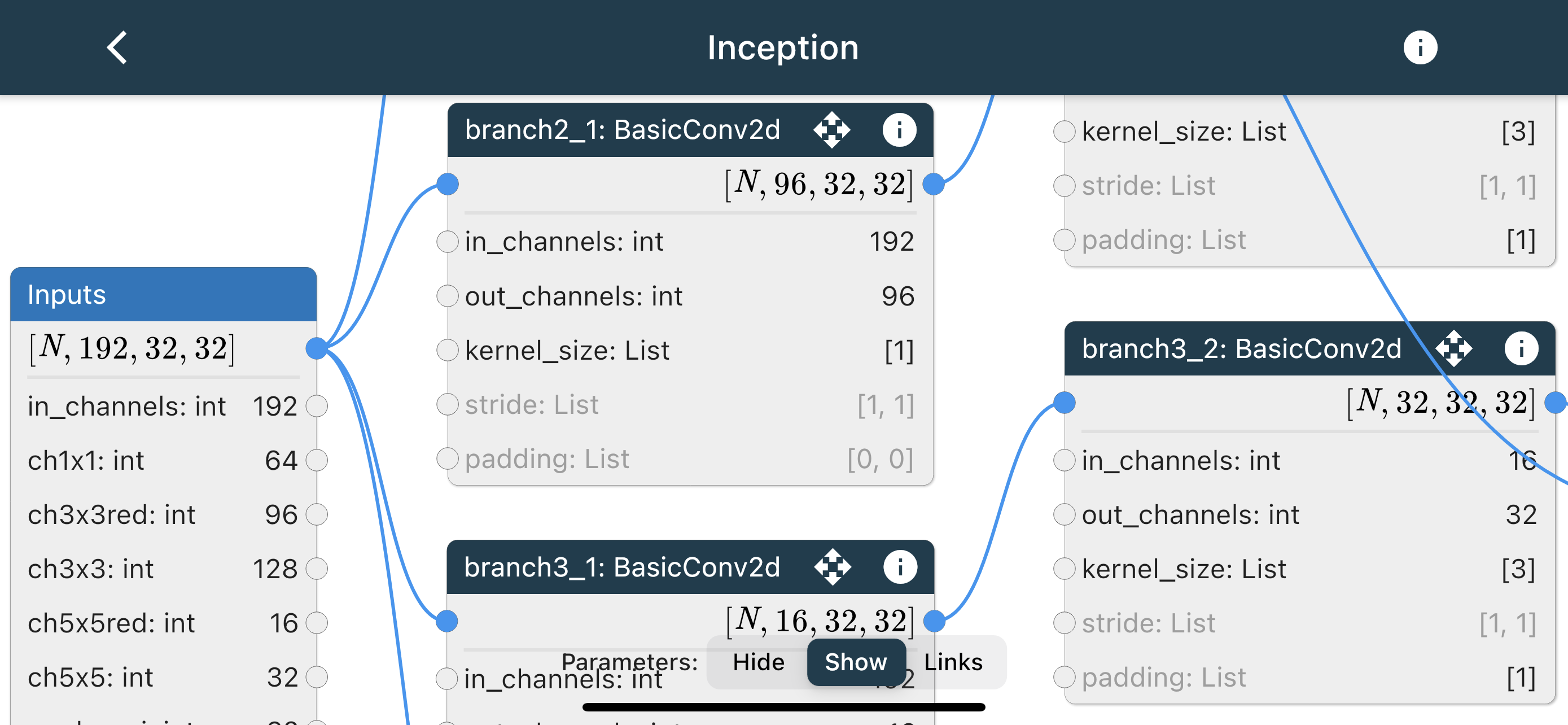Toggle ch5x5 port in Inputs
This screenshot has width=1568, height=725.
tap(317, 677)
